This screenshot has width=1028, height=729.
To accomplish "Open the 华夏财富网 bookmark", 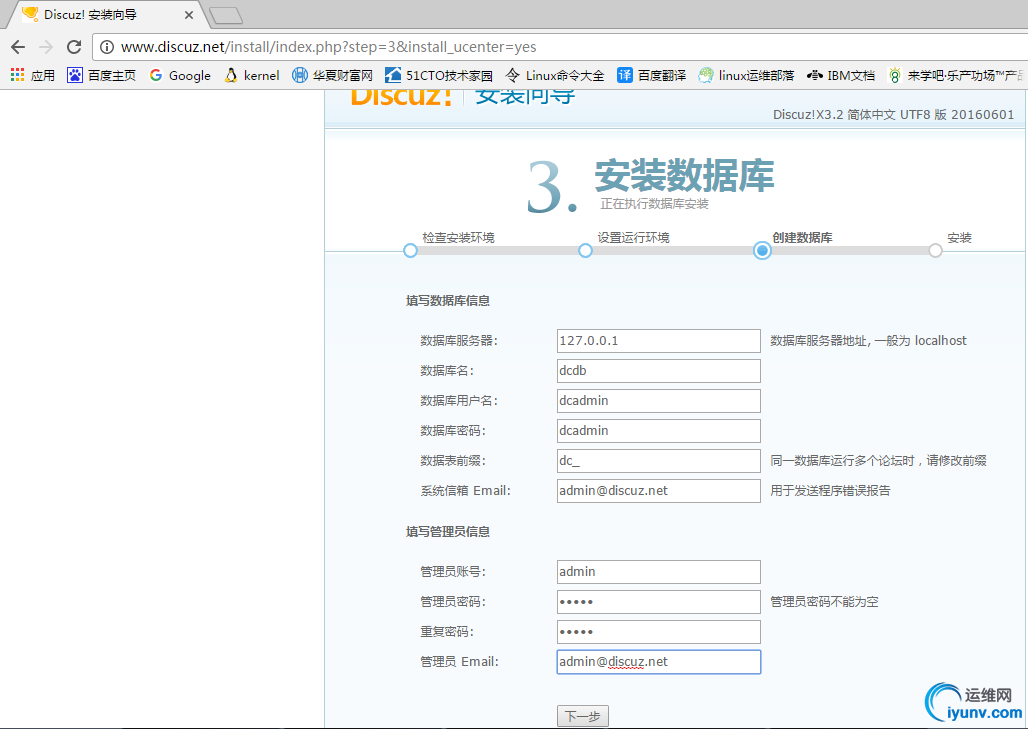I will coord(332,75).
